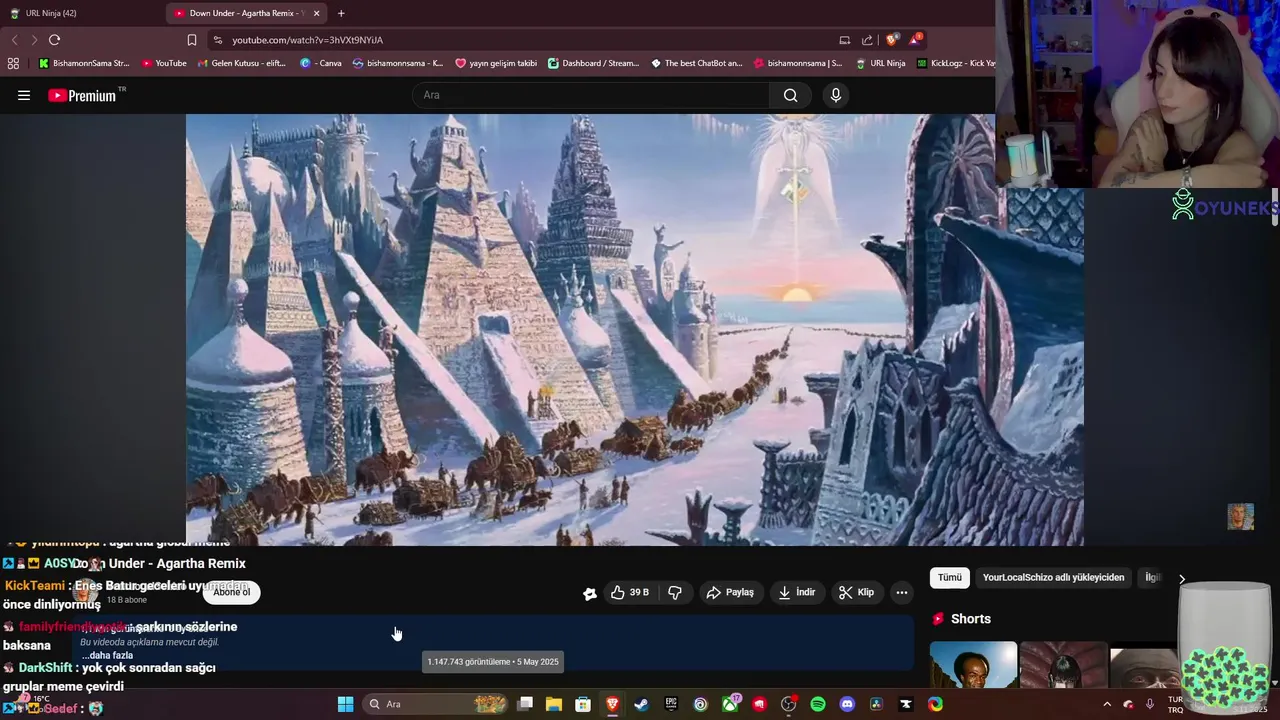The width and height of the screenshot is (1280, 720).
Task: Open the Canva bookmark
Action: [321, 63]
